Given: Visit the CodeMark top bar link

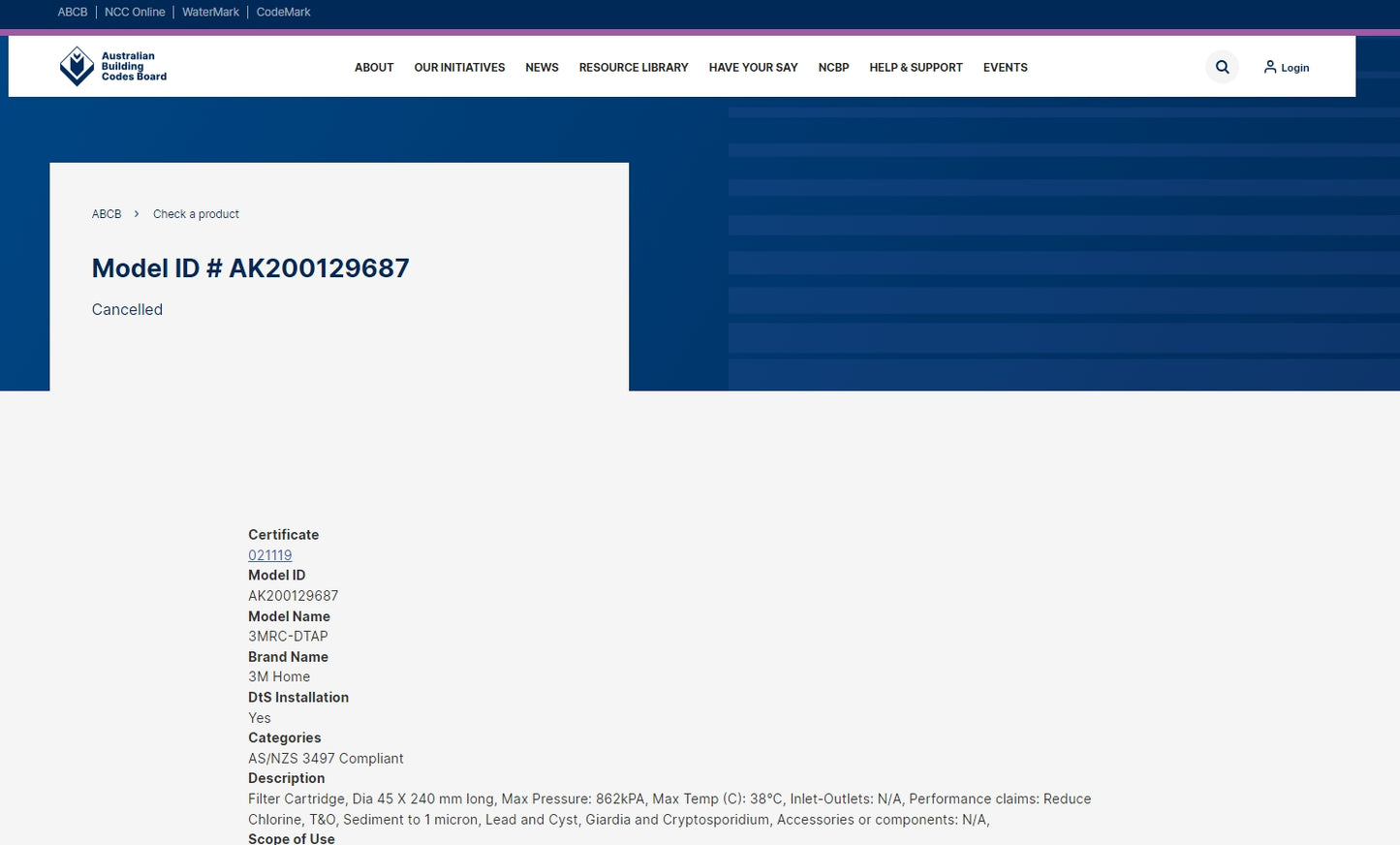Looking at the screenshot, I should [283, 13].
